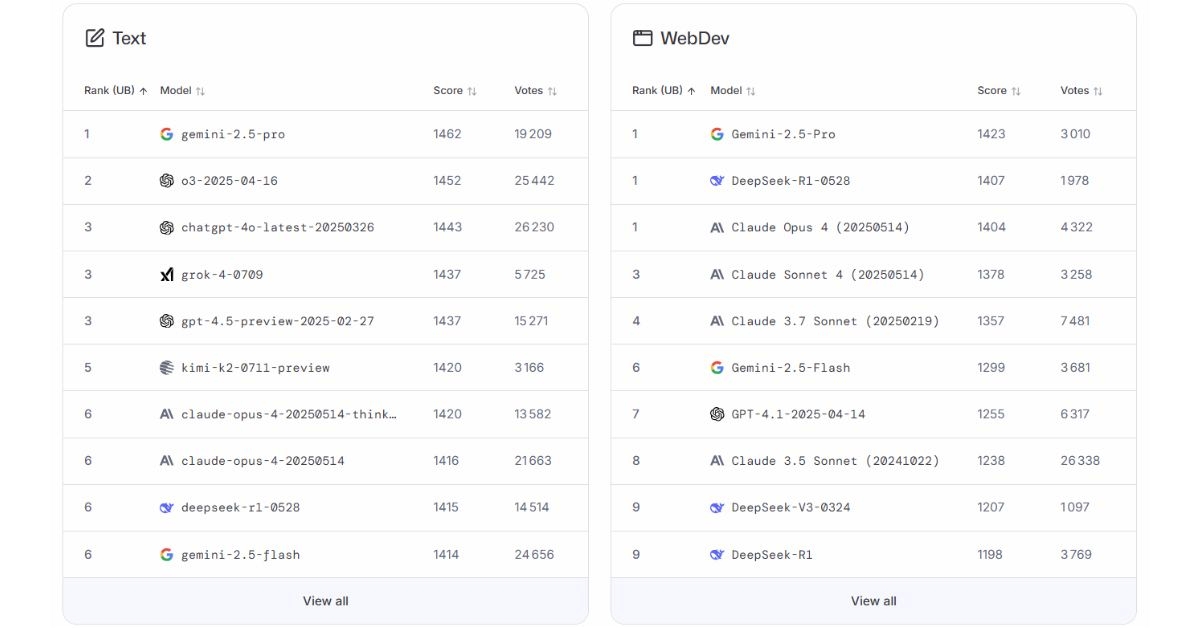Click the Google icon beside Gemini-2.5-Flash in WebDev
The image size is (1200, 628).
(x=717, y=367)
